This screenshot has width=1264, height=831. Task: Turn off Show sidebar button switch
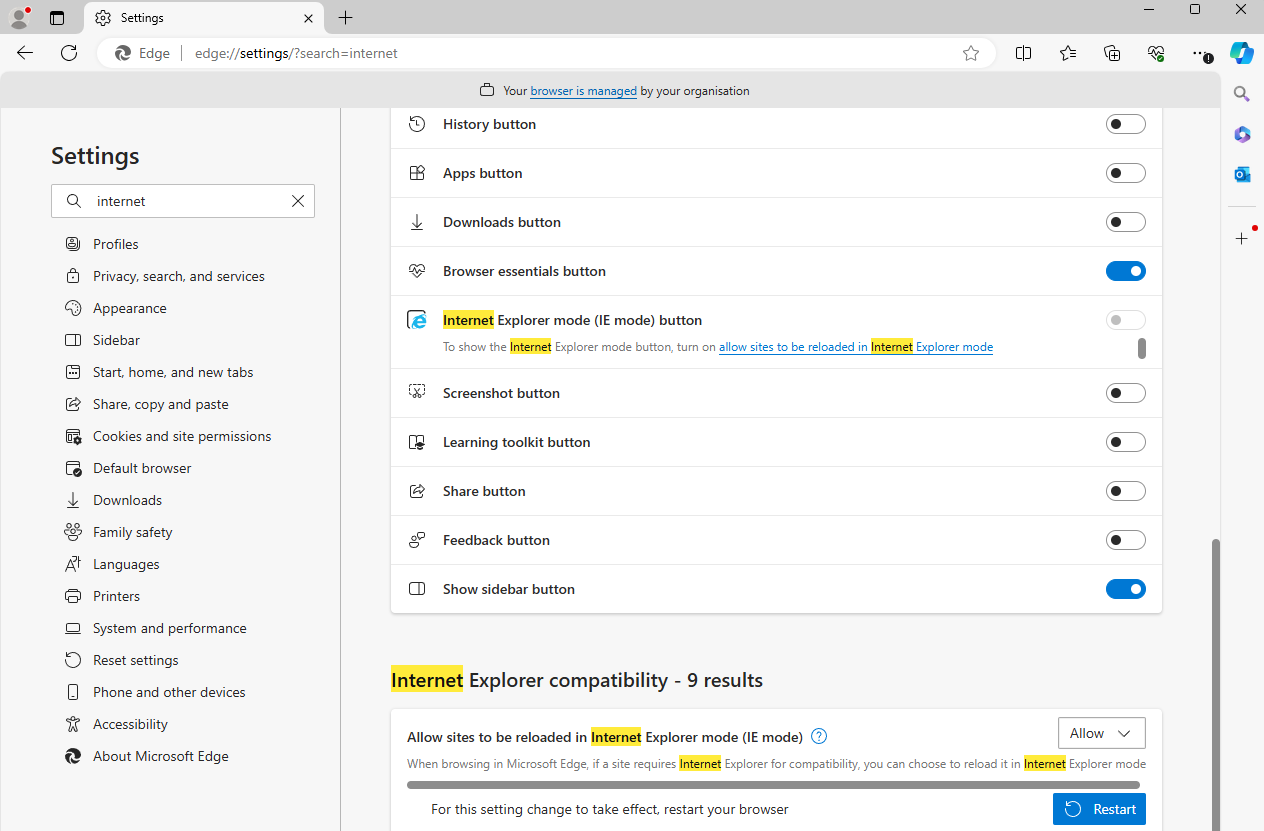click(1126, 589)
